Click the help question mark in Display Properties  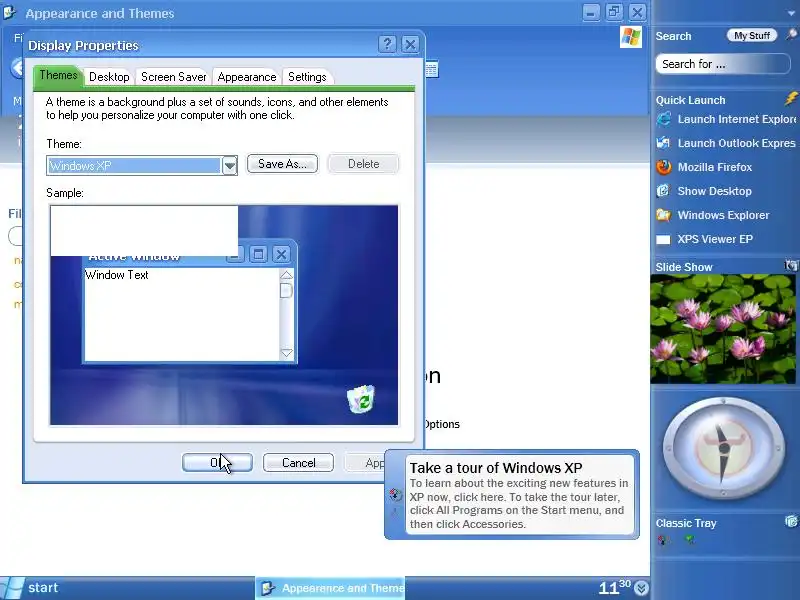(x=387, y=44)
